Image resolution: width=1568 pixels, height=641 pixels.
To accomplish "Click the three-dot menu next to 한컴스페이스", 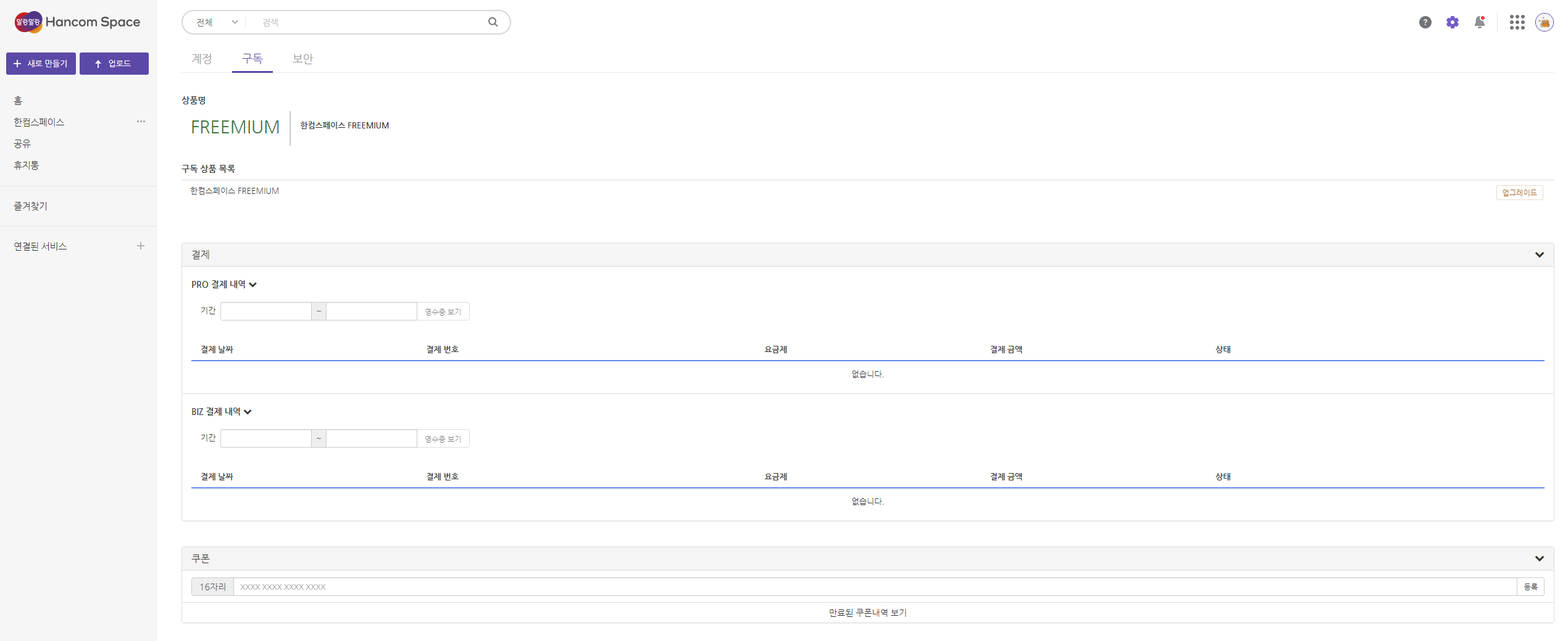I will coord(141,122).
